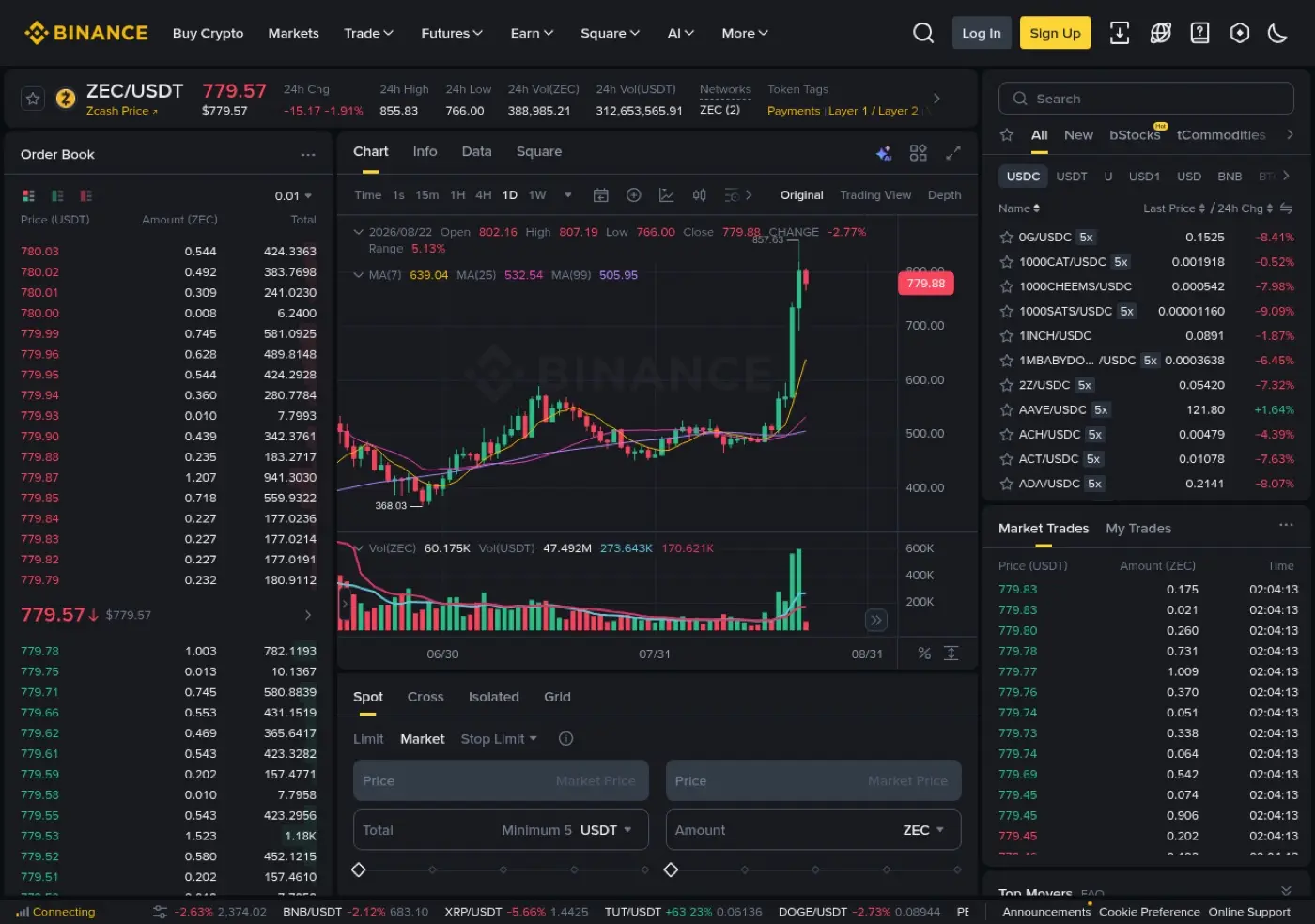Toggle percentage scale on chart
This screenshot has width=1315, height=924.
pyautogui.click(x=924, y=654)
